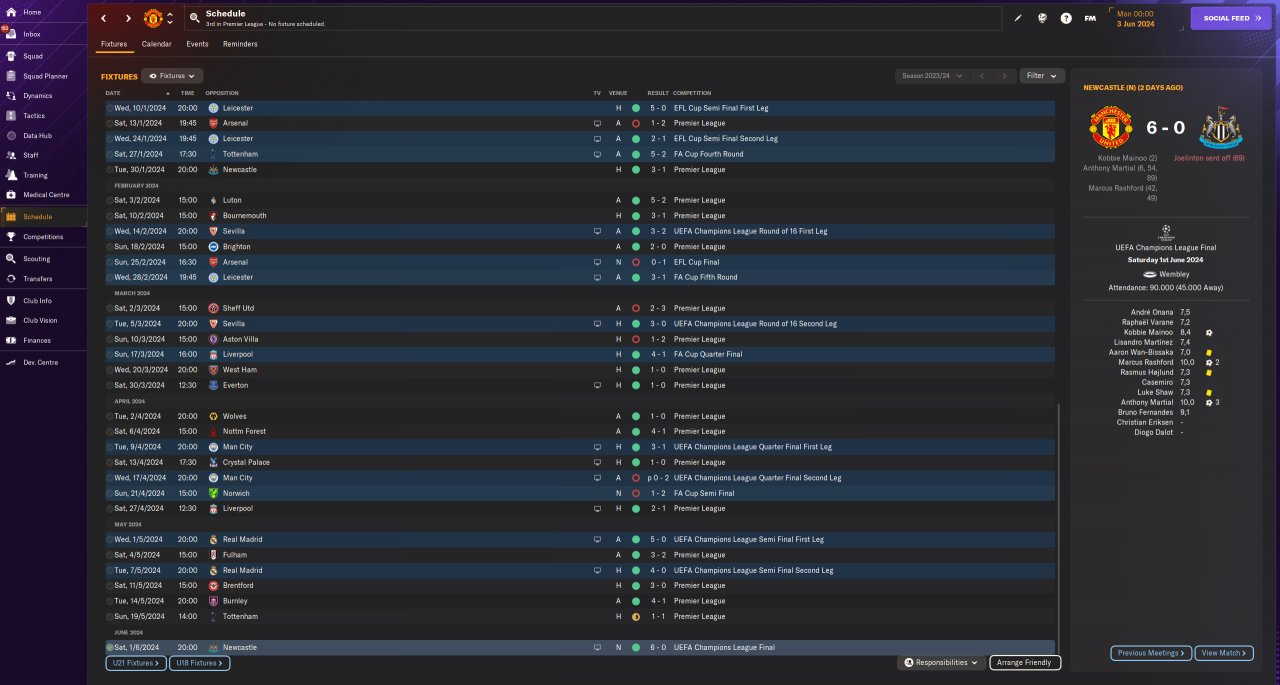Go to previous season arrow
The width and height of the screenshot is (1280, 685).
coord(982,76)
